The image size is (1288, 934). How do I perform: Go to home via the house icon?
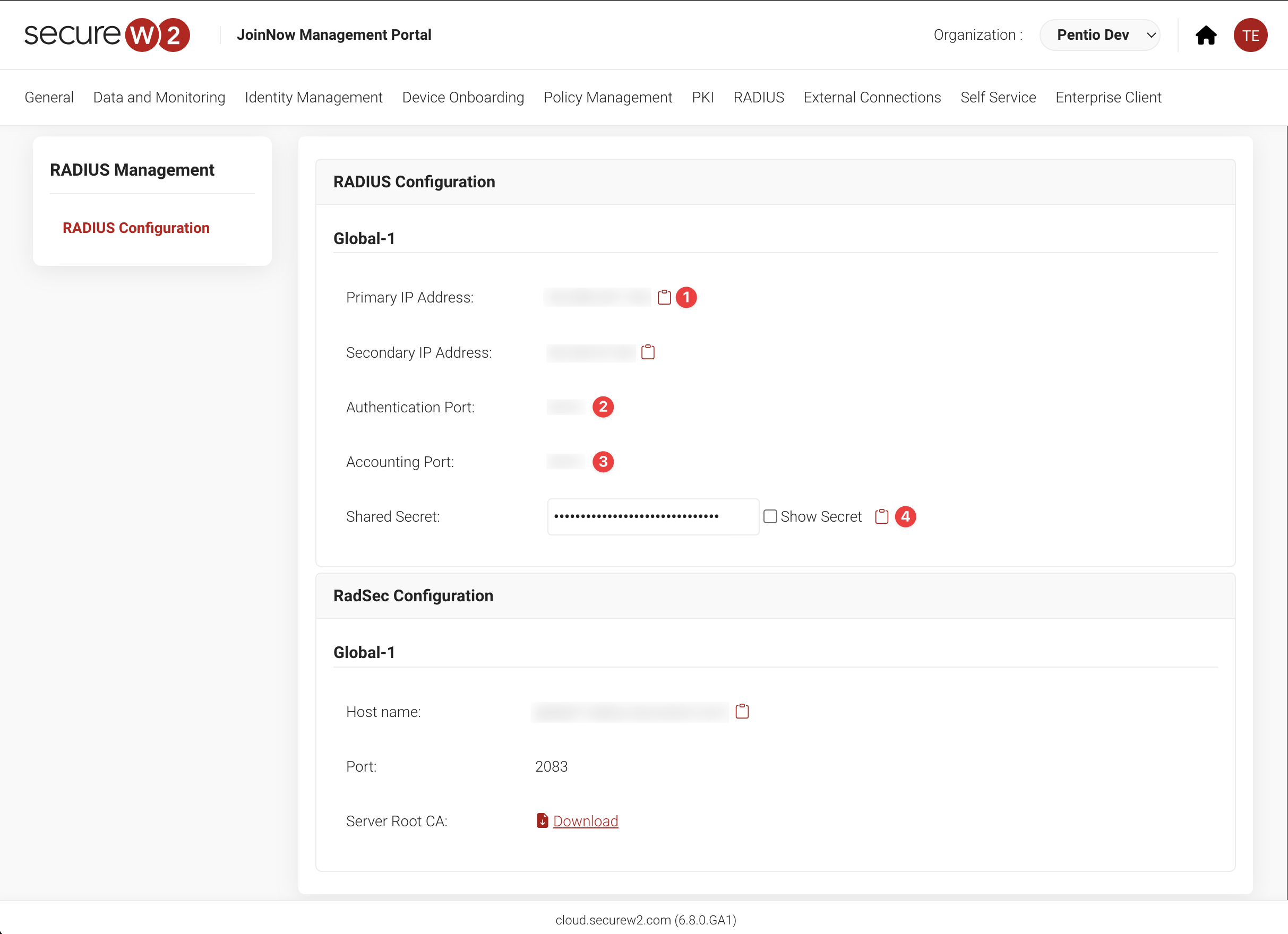click(x=1206, y=35)
